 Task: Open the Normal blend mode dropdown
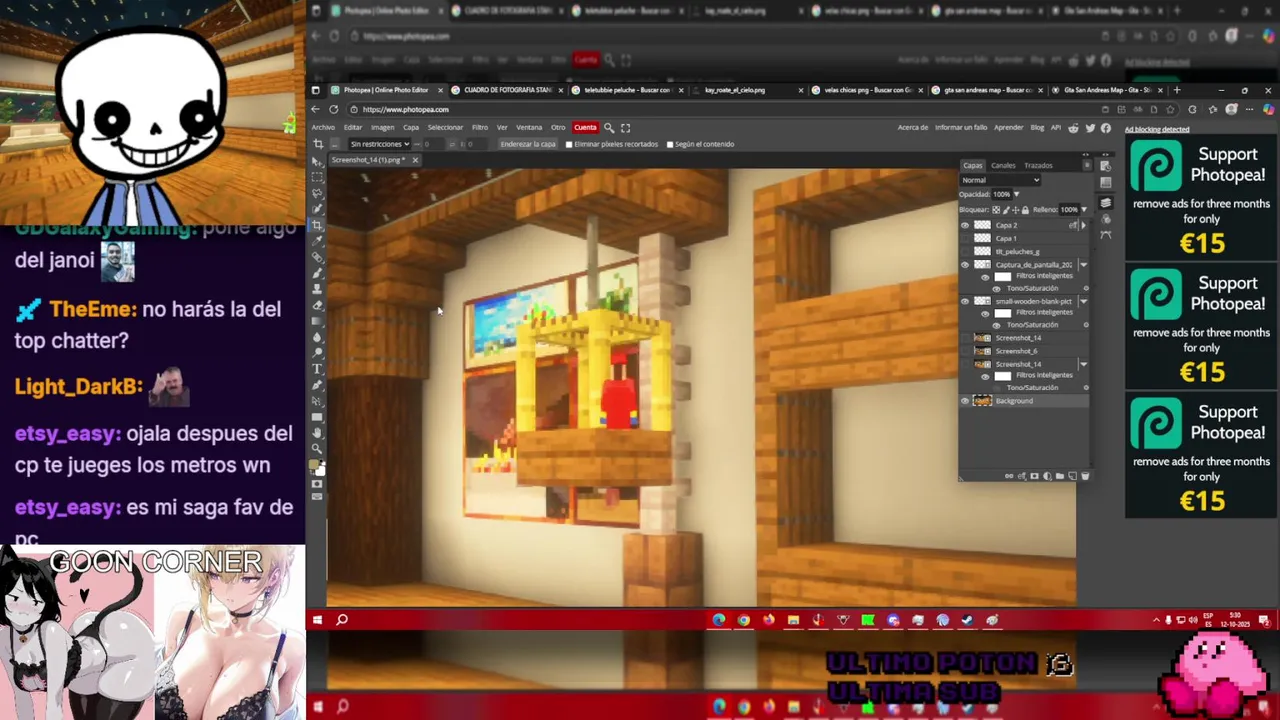(1001, 180)
